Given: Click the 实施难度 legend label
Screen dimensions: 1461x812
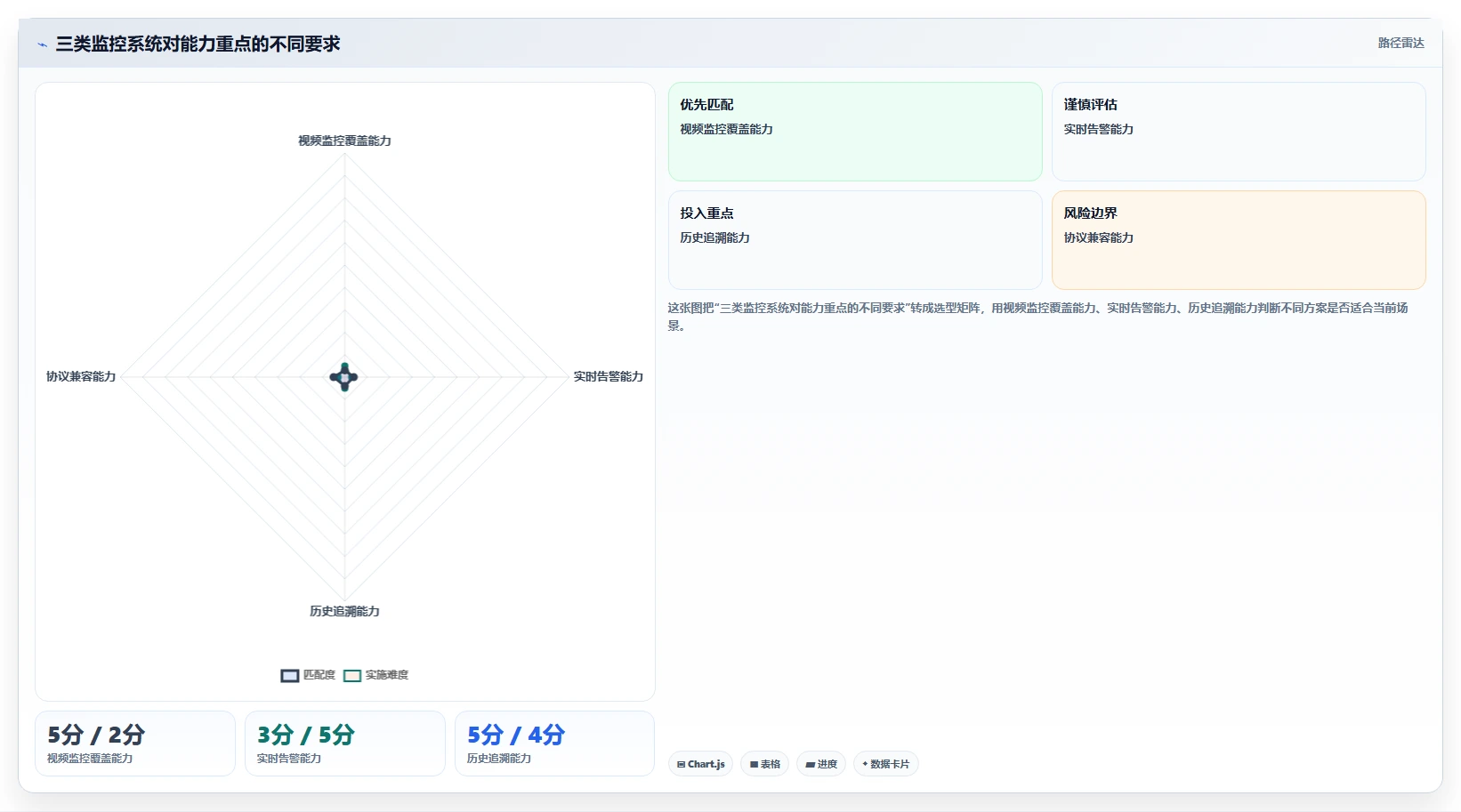Looking at the screenshot, I should click(x=387, y=675).
